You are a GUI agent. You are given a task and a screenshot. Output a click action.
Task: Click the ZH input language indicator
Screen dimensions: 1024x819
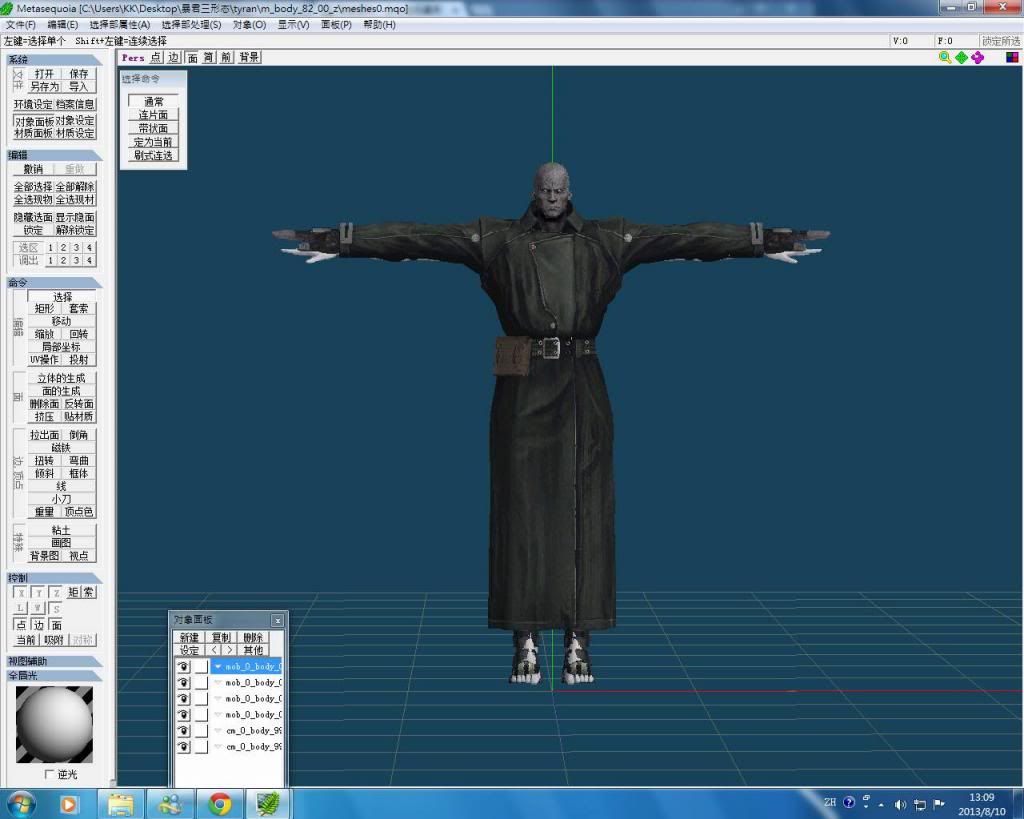pos(830,803)
